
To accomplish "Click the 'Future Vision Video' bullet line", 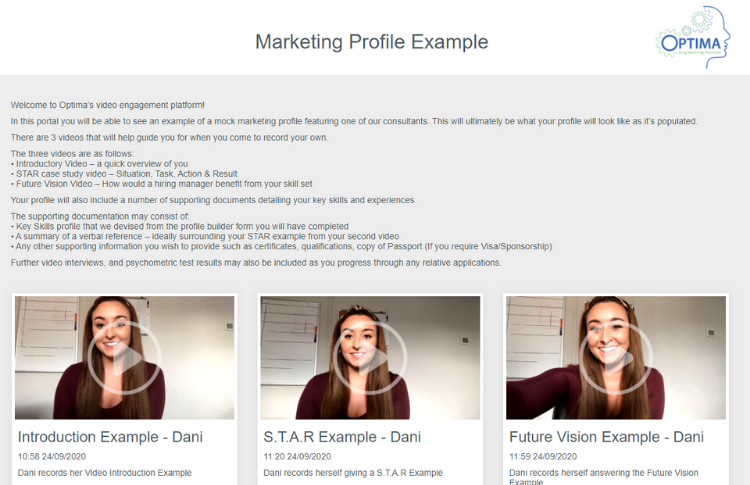I will tap(162, 184).
